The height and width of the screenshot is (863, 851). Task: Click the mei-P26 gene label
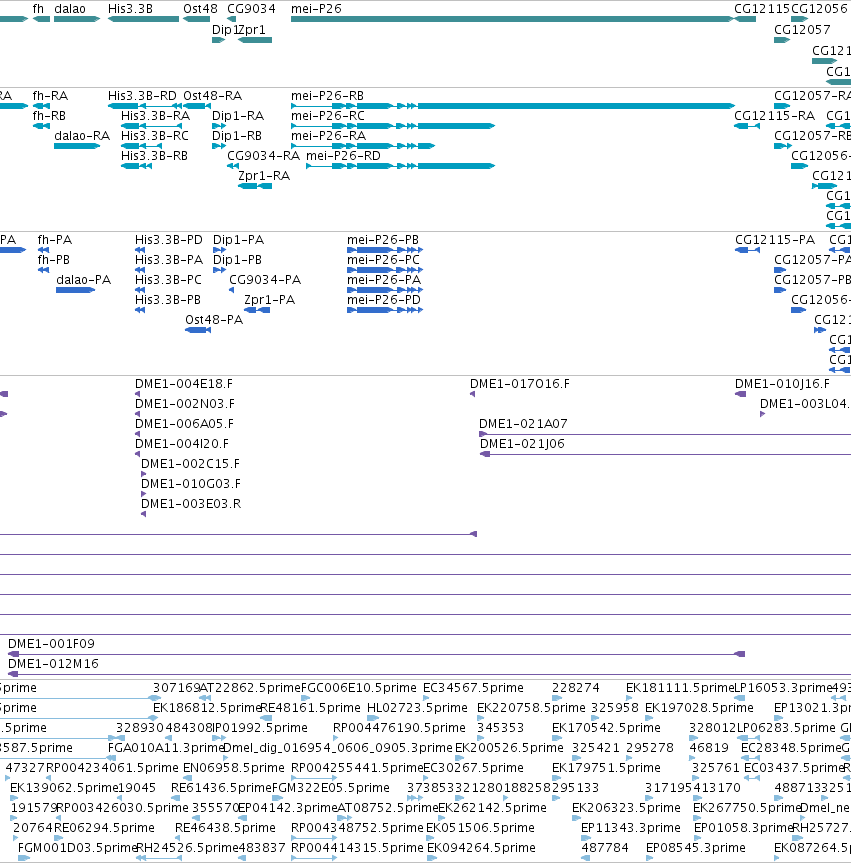tap(316, 9)
